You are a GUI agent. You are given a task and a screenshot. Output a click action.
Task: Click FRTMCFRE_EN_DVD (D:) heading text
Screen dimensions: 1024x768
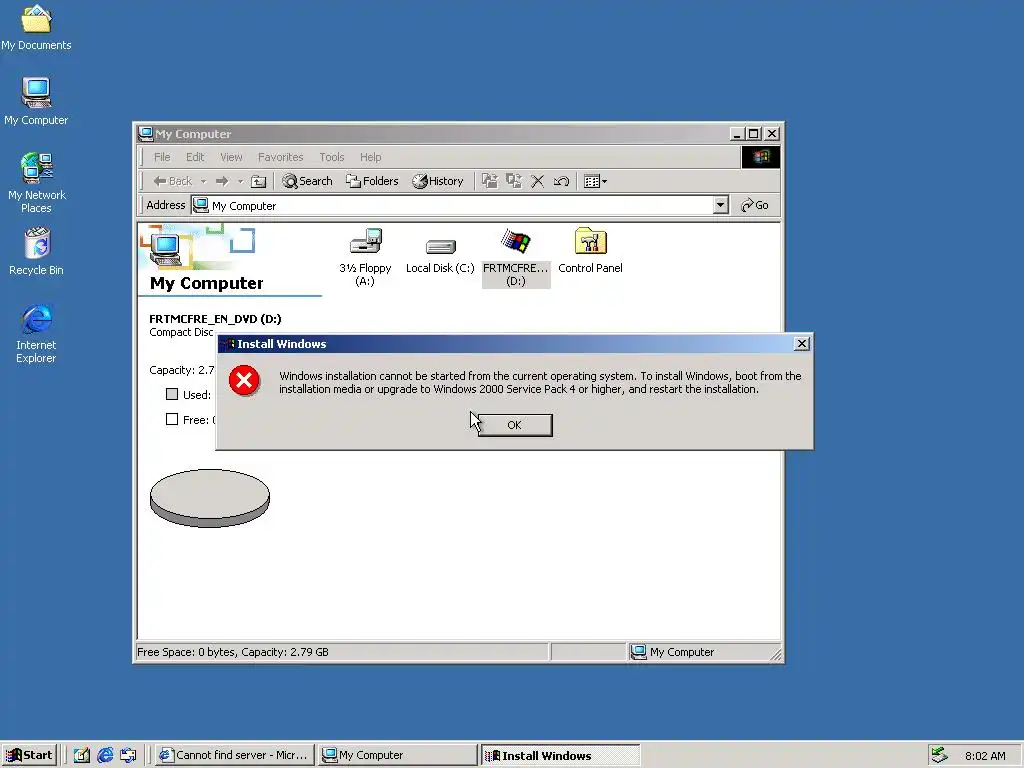tap(215, 319)
